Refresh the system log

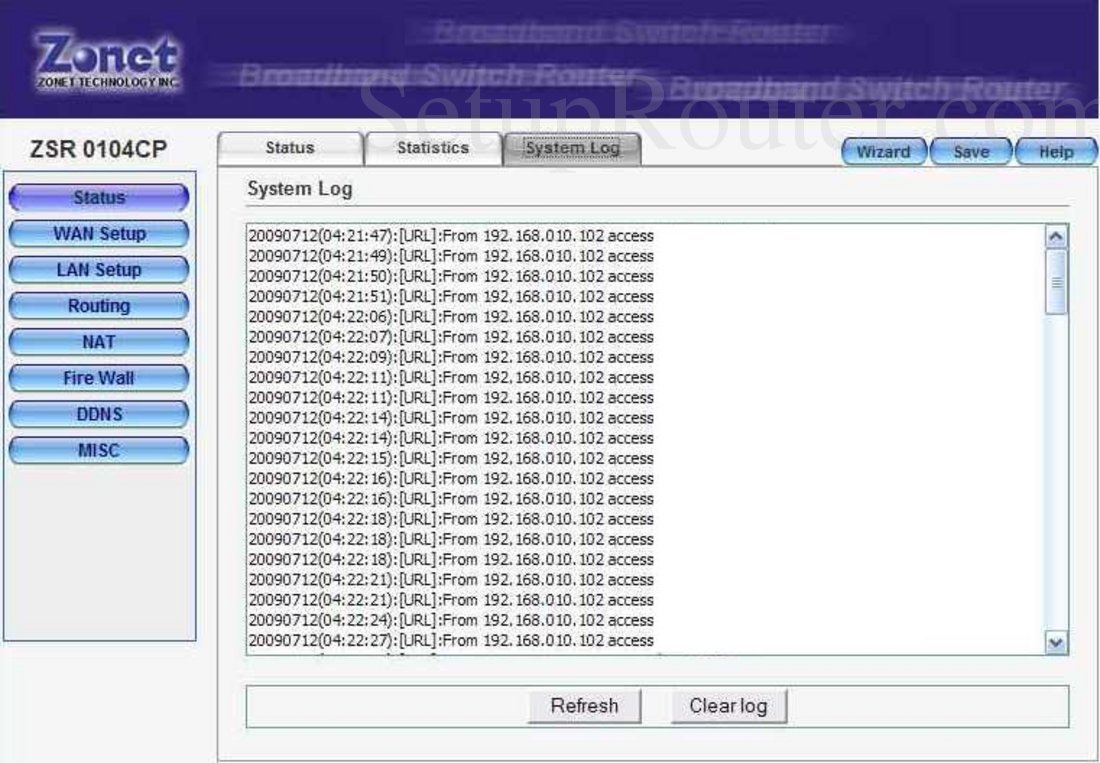[584, 706]
